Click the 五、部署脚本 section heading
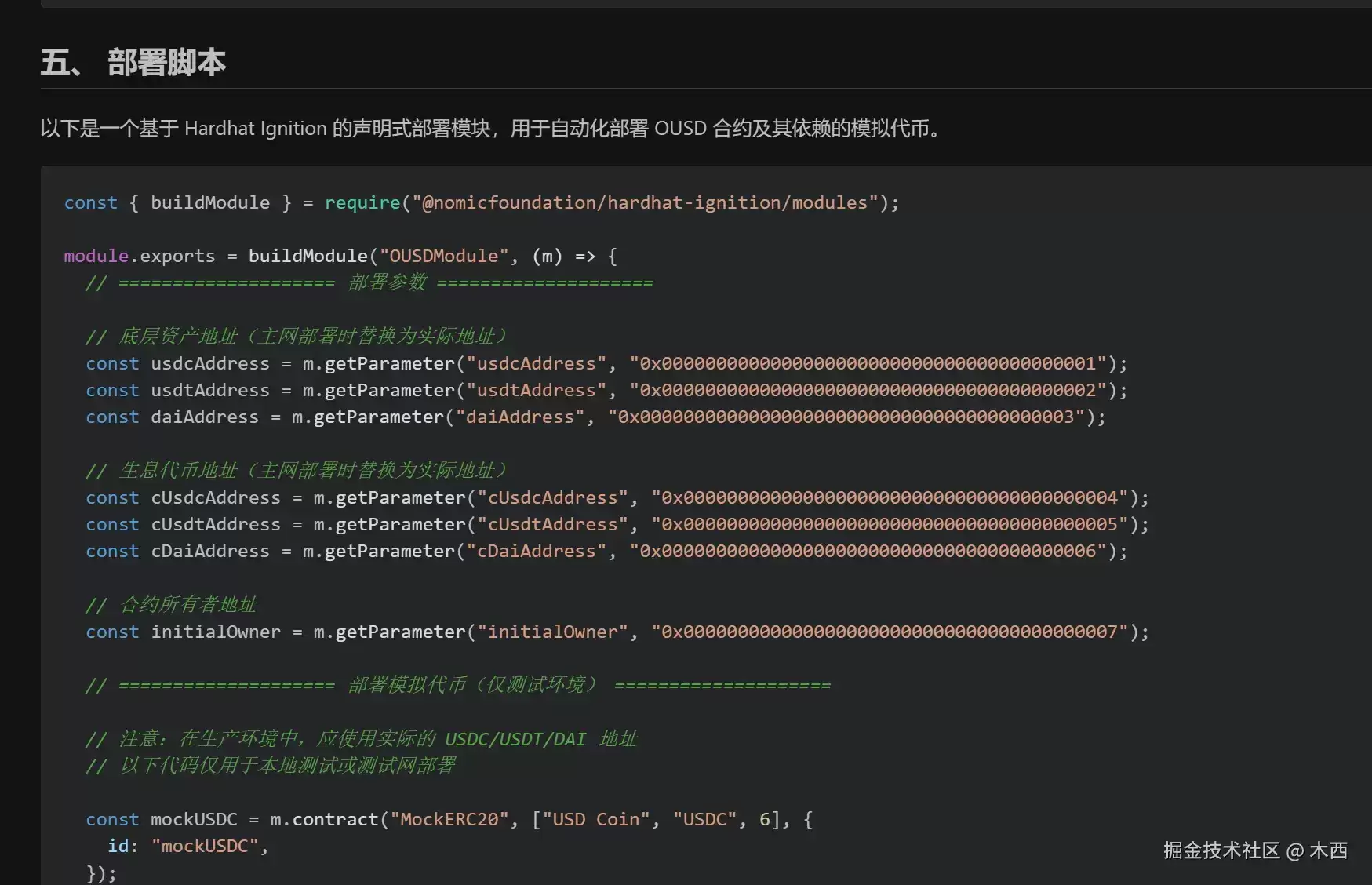Screen dimensions: 1372x885 click(x=133, y=62)
